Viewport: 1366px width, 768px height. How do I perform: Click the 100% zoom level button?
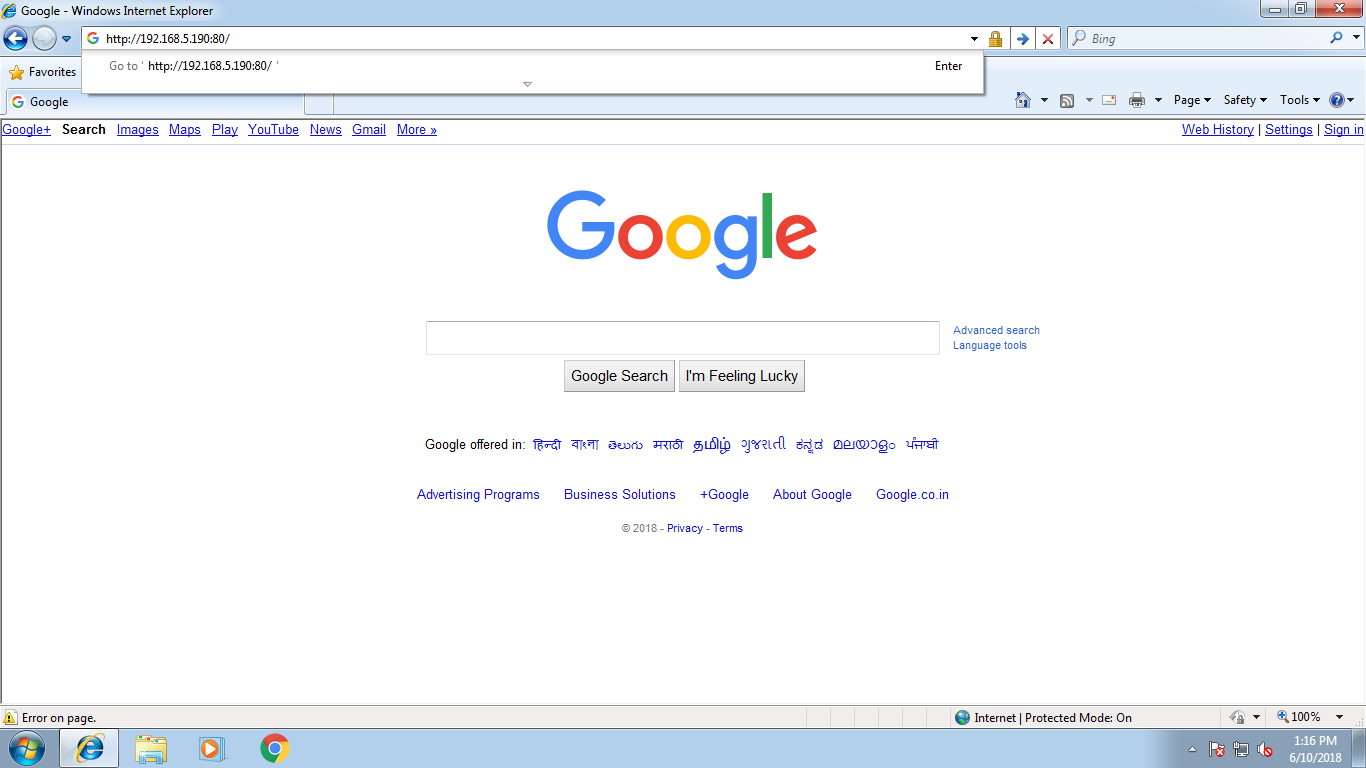point(1299,717)
